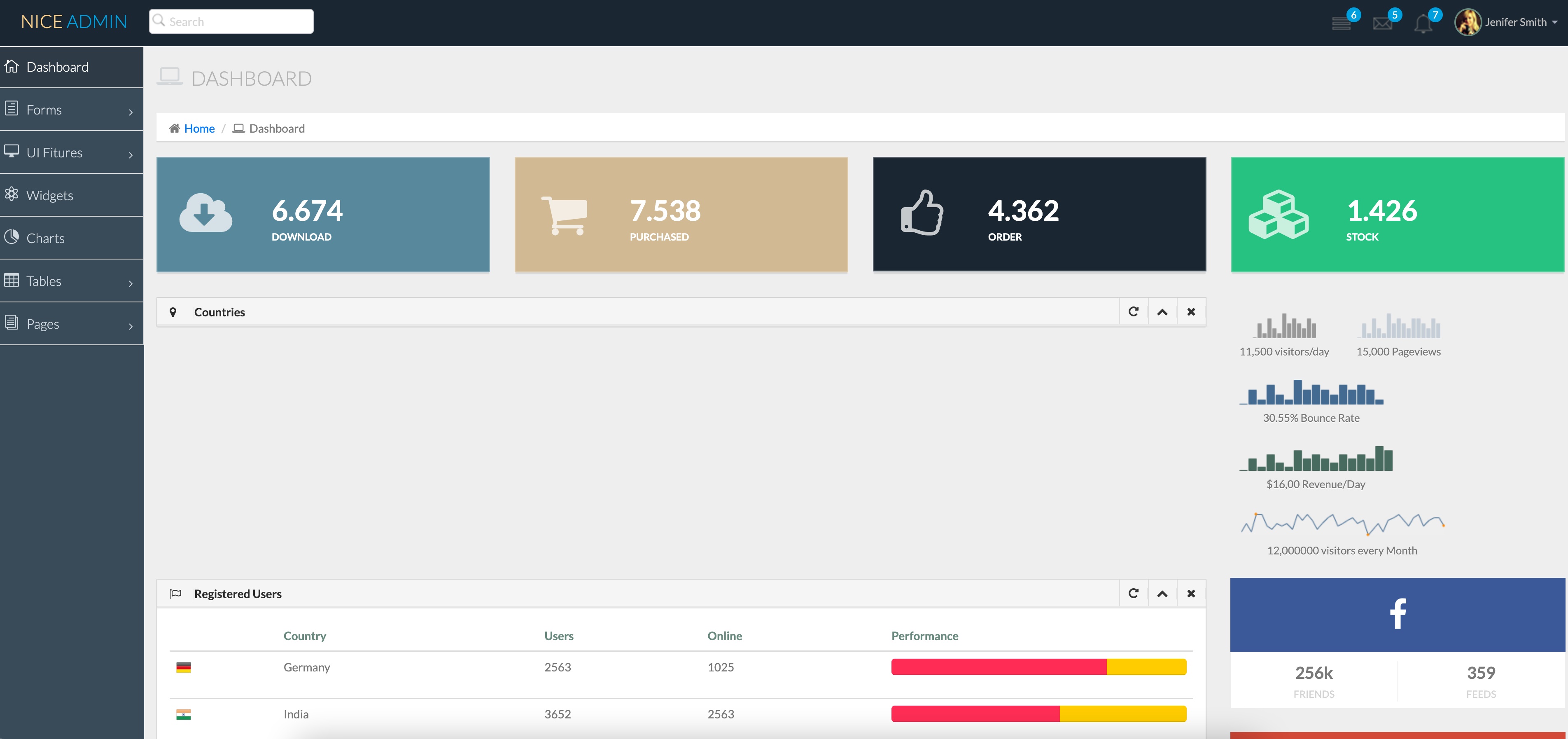Click the cloud download icon
The height and width of the screenshot is (739, 1568).
coord(206,213)
